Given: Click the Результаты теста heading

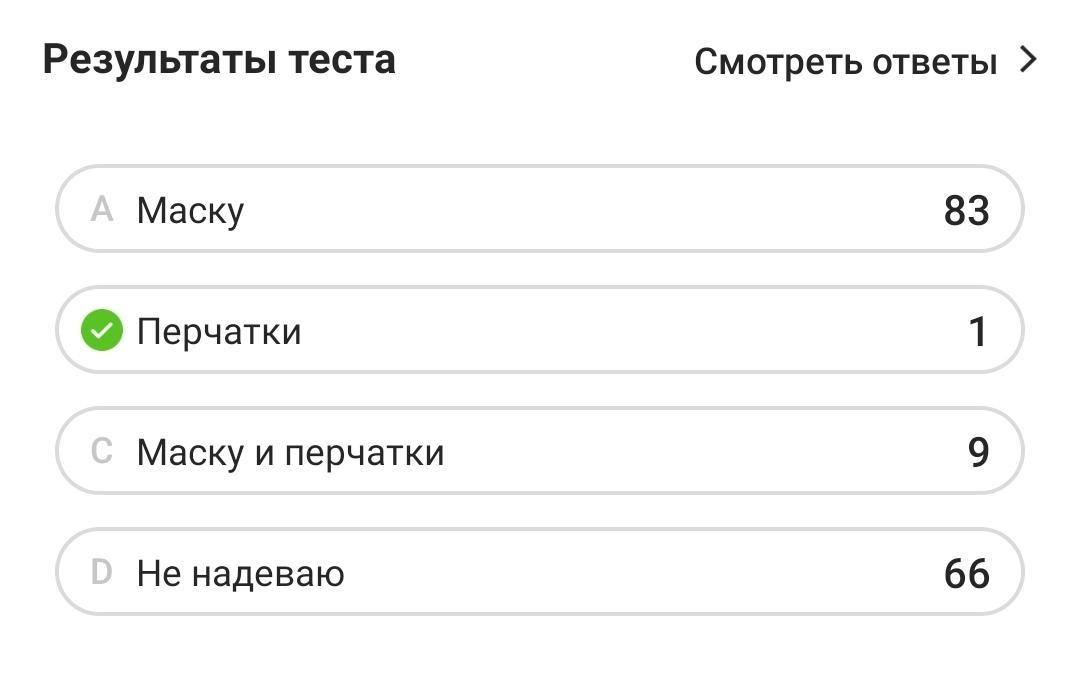Looking at the screenshot, I should coord(219,60).
